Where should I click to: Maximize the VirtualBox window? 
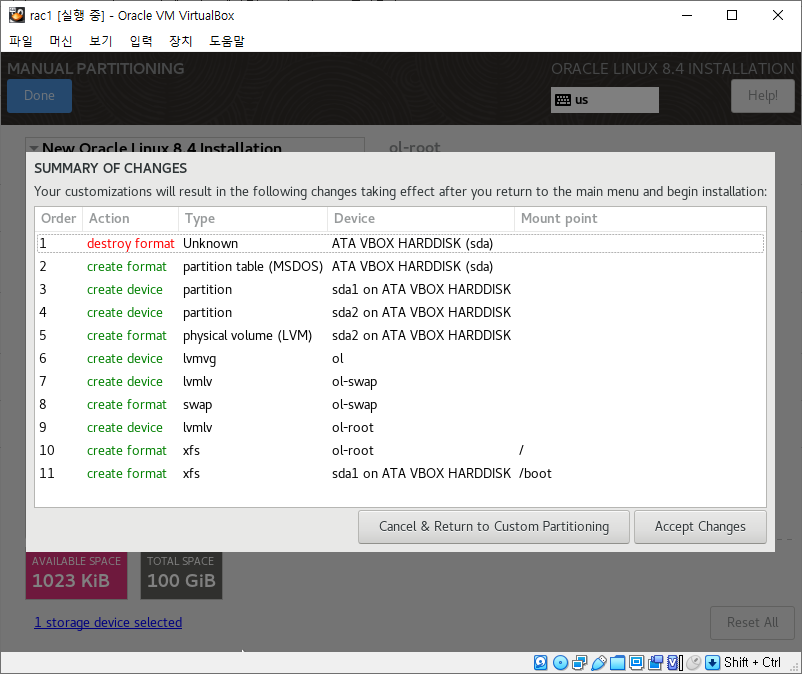pos(732,15)
